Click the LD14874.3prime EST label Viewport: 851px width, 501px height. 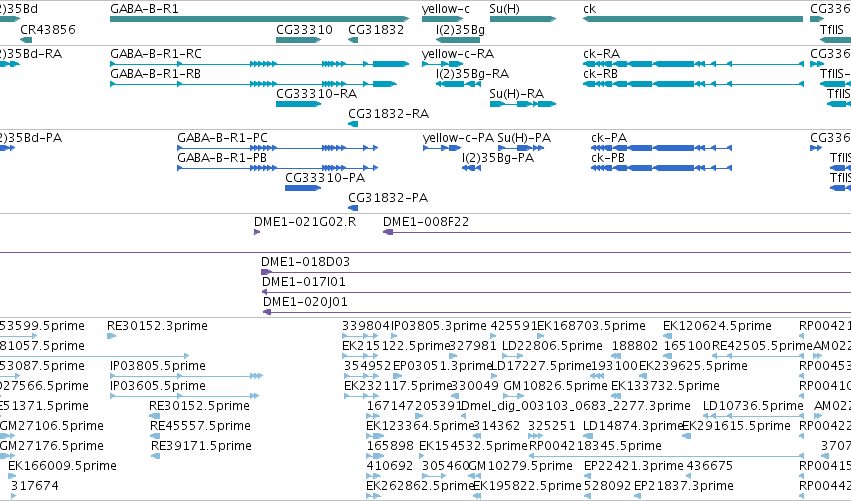(x=632, y=426)
